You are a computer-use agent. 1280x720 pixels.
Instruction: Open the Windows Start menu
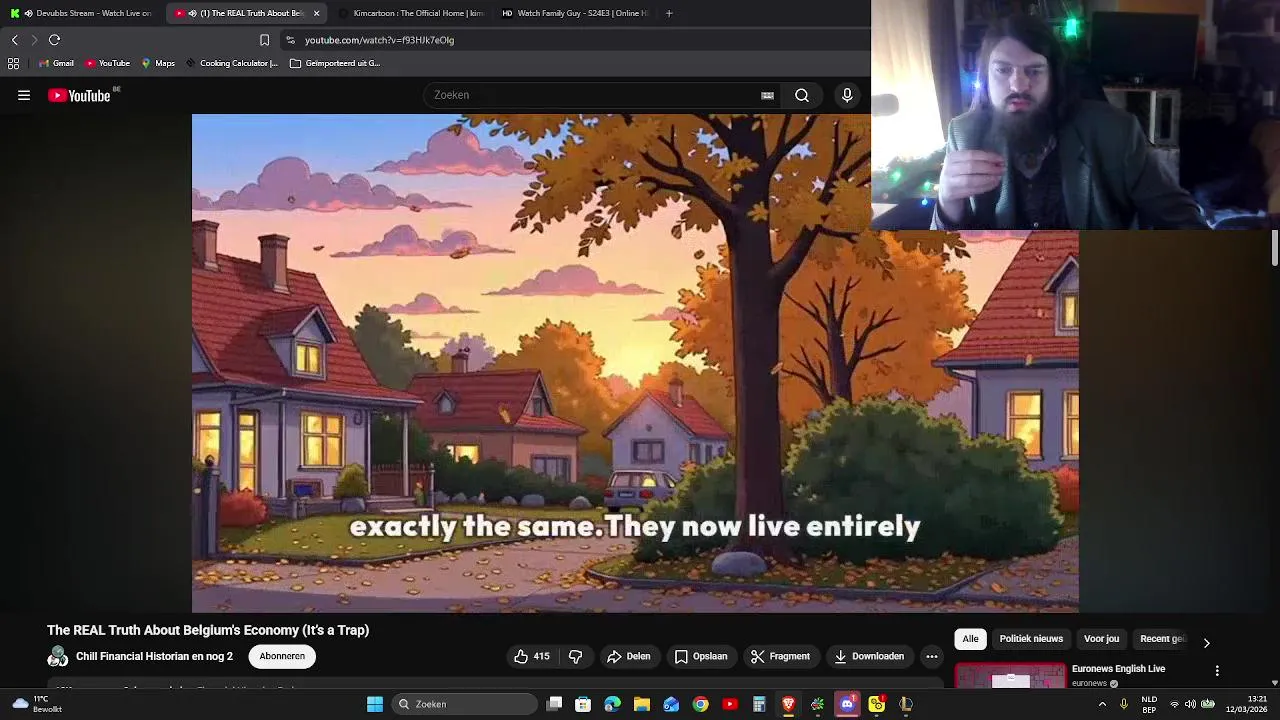pyautogui.click(x=375, y=704)
